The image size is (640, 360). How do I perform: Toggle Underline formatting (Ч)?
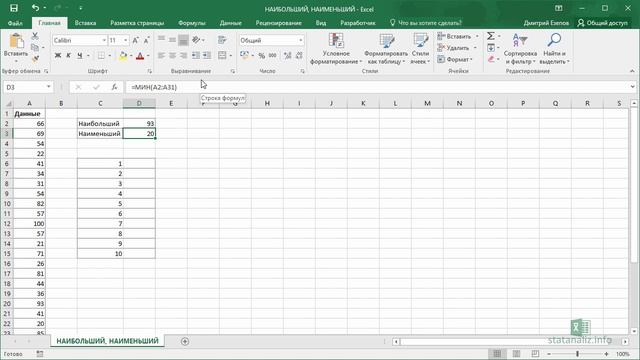(x=80, y=56)
